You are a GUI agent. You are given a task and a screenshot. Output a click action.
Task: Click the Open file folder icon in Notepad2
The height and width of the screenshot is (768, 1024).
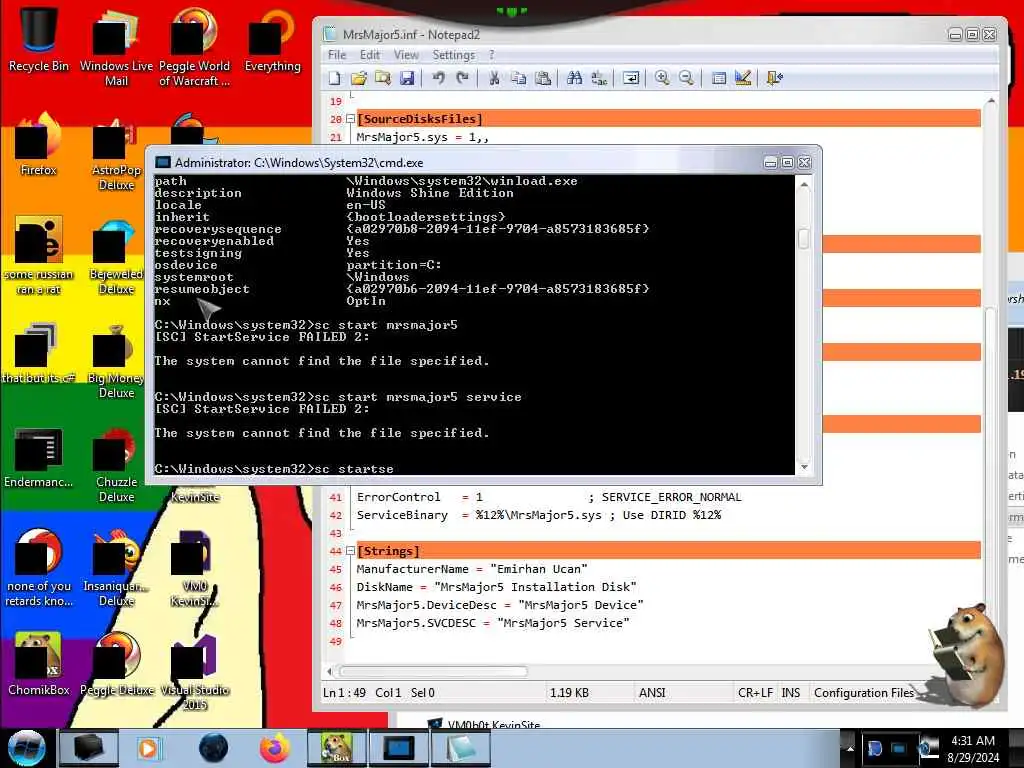point(359,78)
